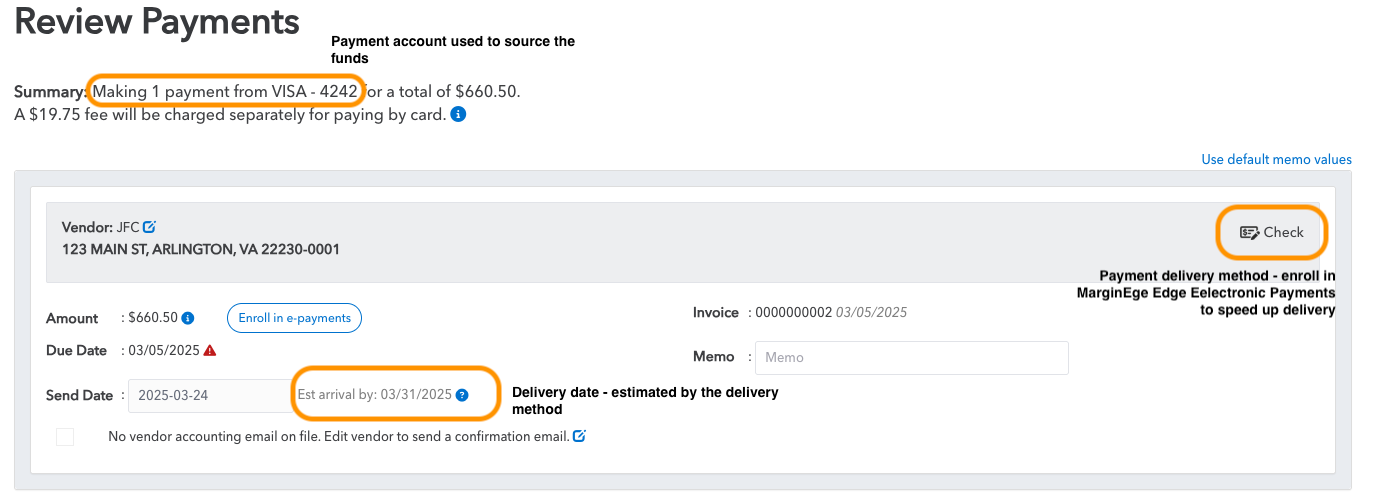Click the info icon beside the card fee notice

point(458,115)
